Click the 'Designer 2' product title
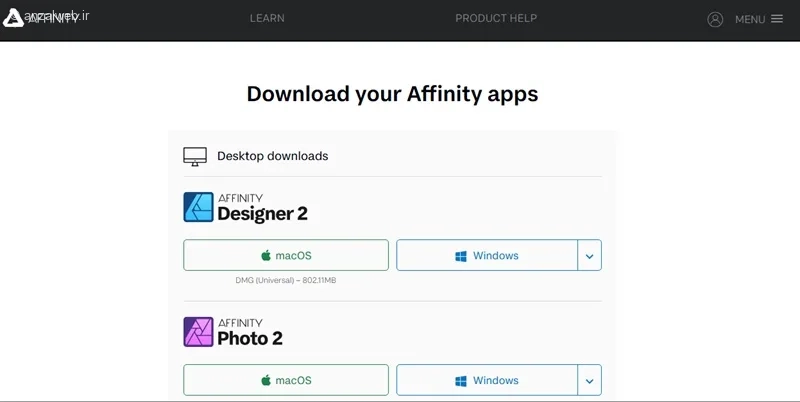Image resolution: width=800 pixels, height=402 pixels. (262, 214)
